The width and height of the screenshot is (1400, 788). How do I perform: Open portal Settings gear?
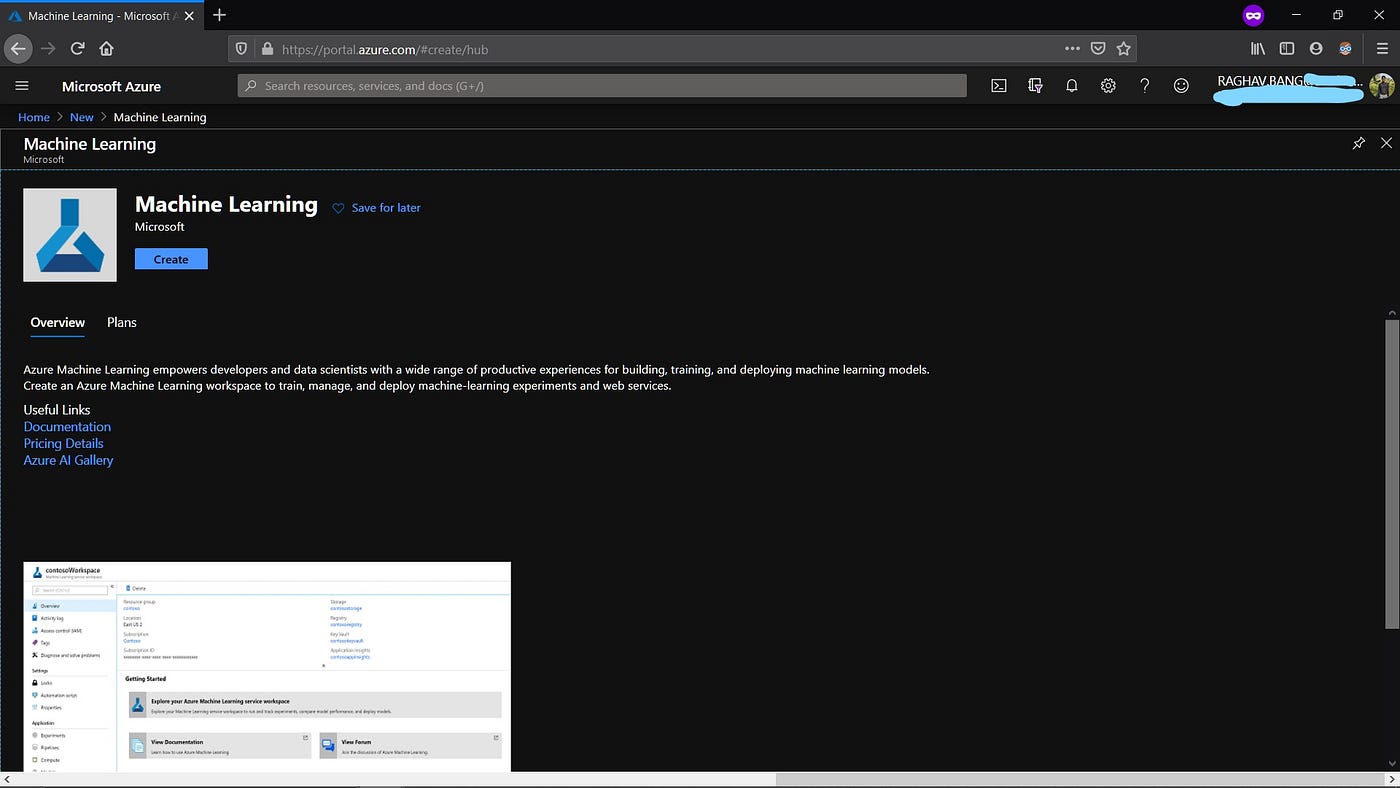1108,86
